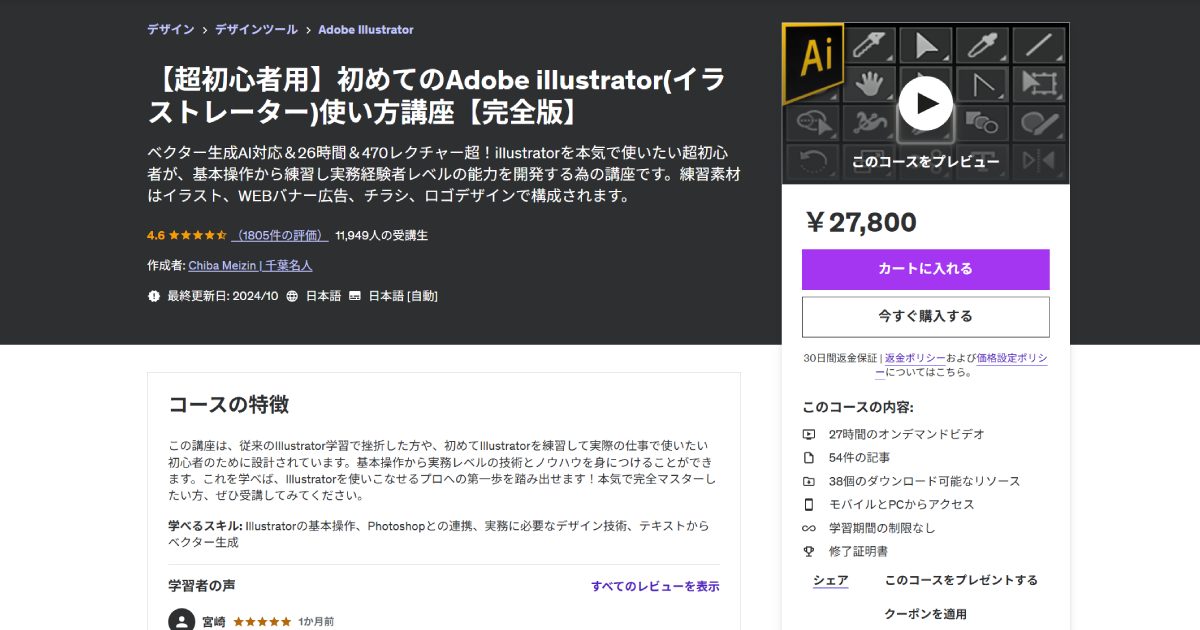The height and width of the screenshot is (630, 1200).
Task: Click このコースをプレゼントする gift button
Action: pos(961,580)
